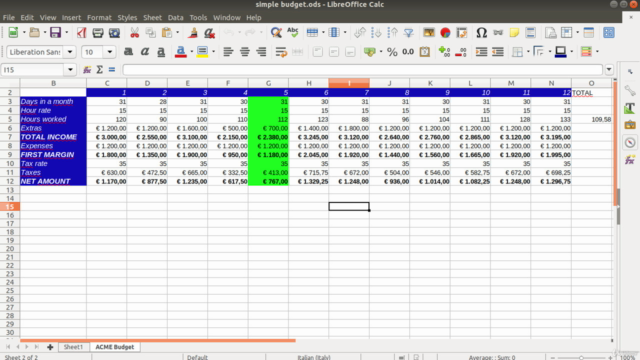Format as percent

(392, 52)
